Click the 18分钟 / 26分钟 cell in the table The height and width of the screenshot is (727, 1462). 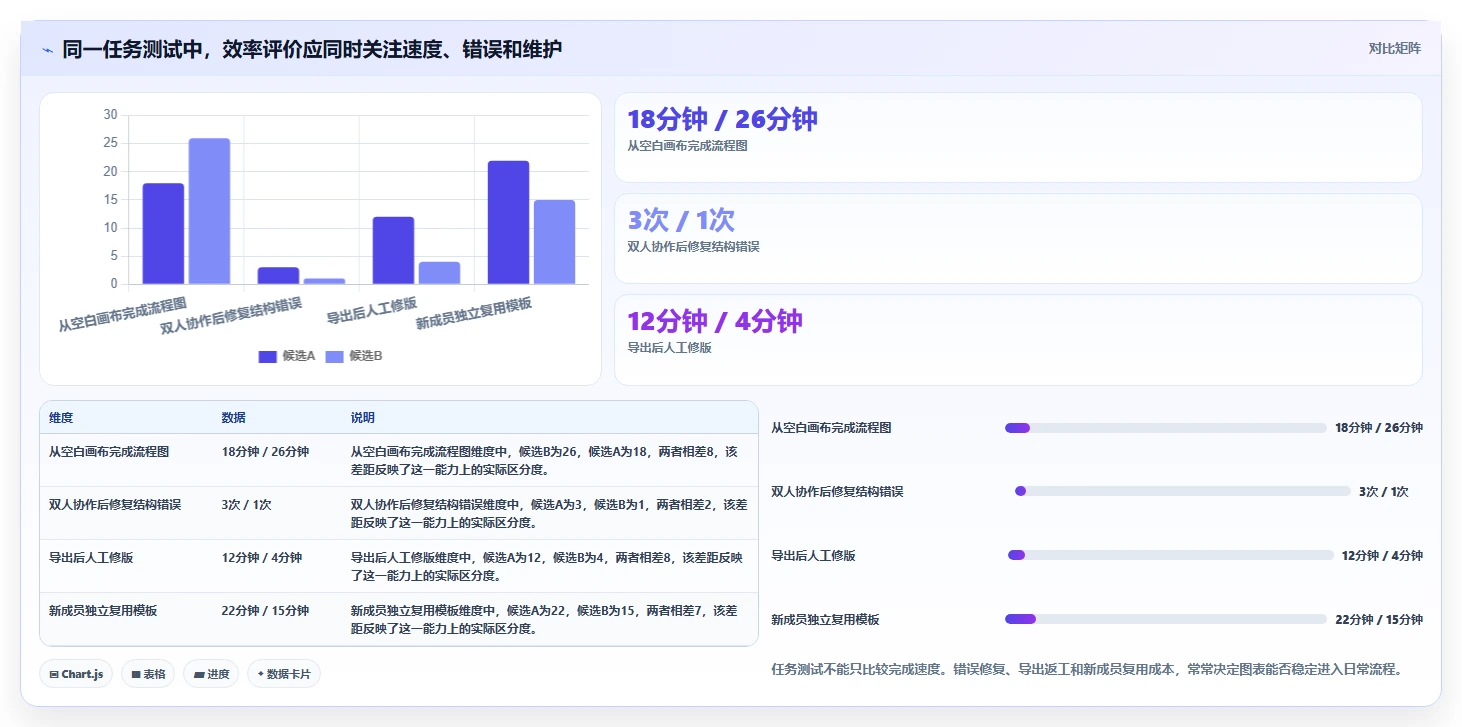click(265, 452)
